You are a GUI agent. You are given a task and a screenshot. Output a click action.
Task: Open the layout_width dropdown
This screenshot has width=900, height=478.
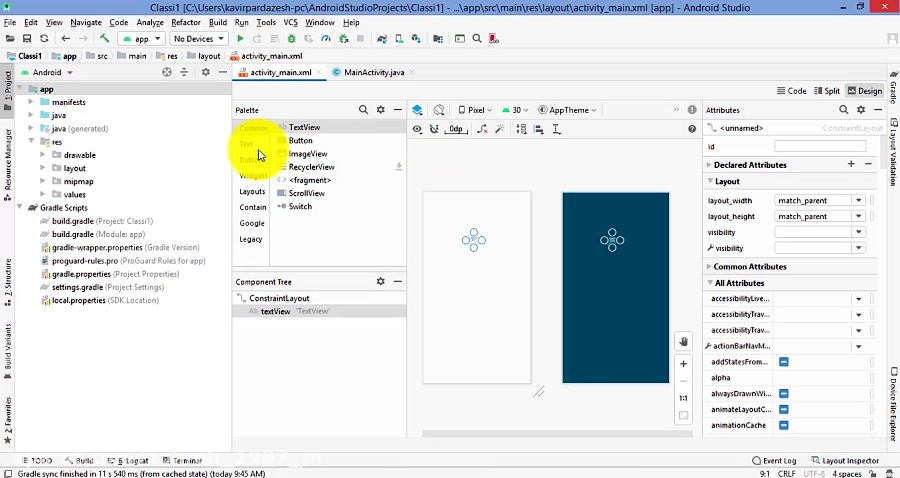coord(858,201)
